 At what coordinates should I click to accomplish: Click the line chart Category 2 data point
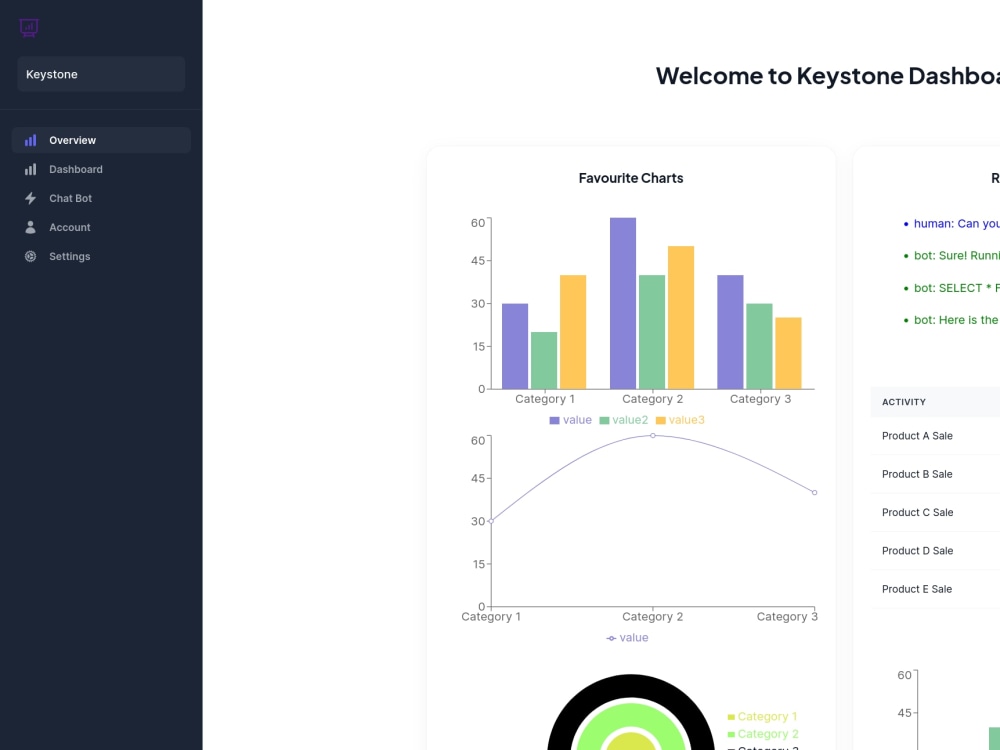(652, 436)
